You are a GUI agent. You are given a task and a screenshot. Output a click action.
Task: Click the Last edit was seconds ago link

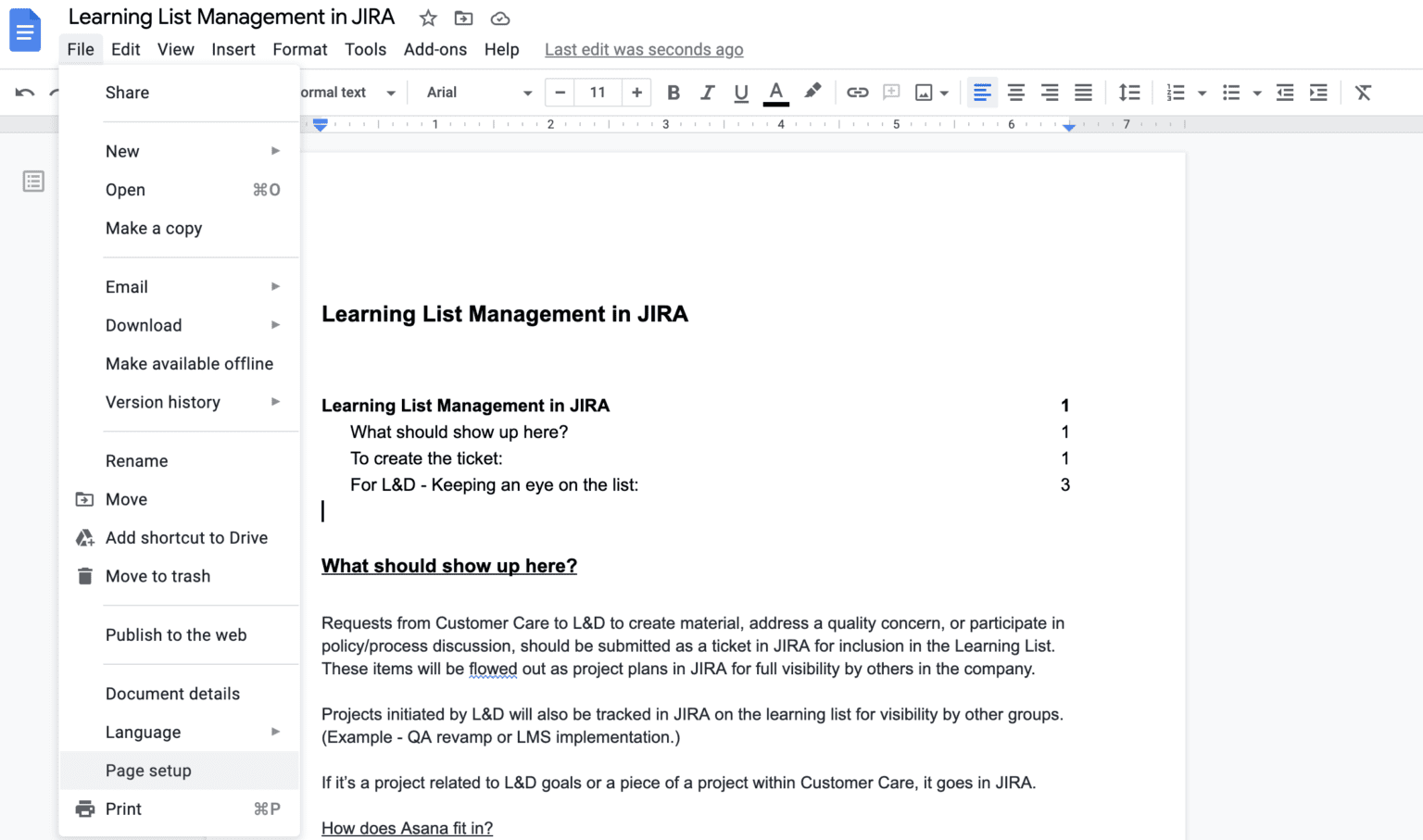pyautogui.click(x=643, y=49)
